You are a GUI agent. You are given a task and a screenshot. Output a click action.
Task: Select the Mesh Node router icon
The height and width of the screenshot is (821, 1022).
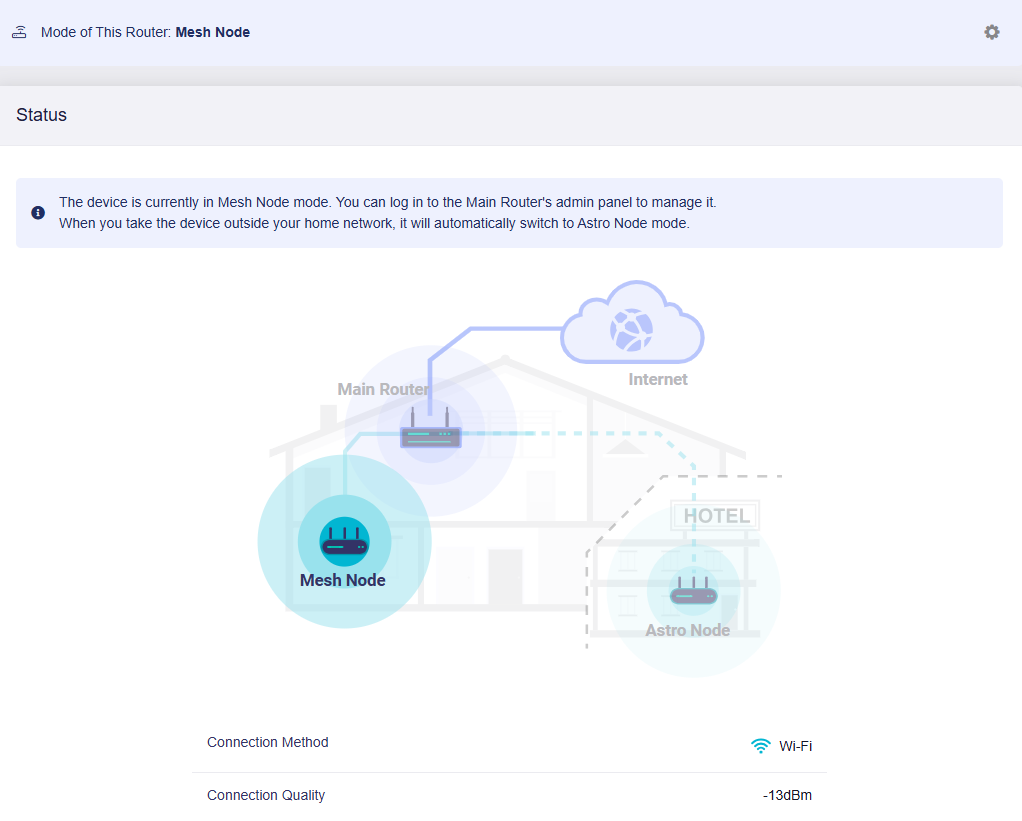pos(344,541)
